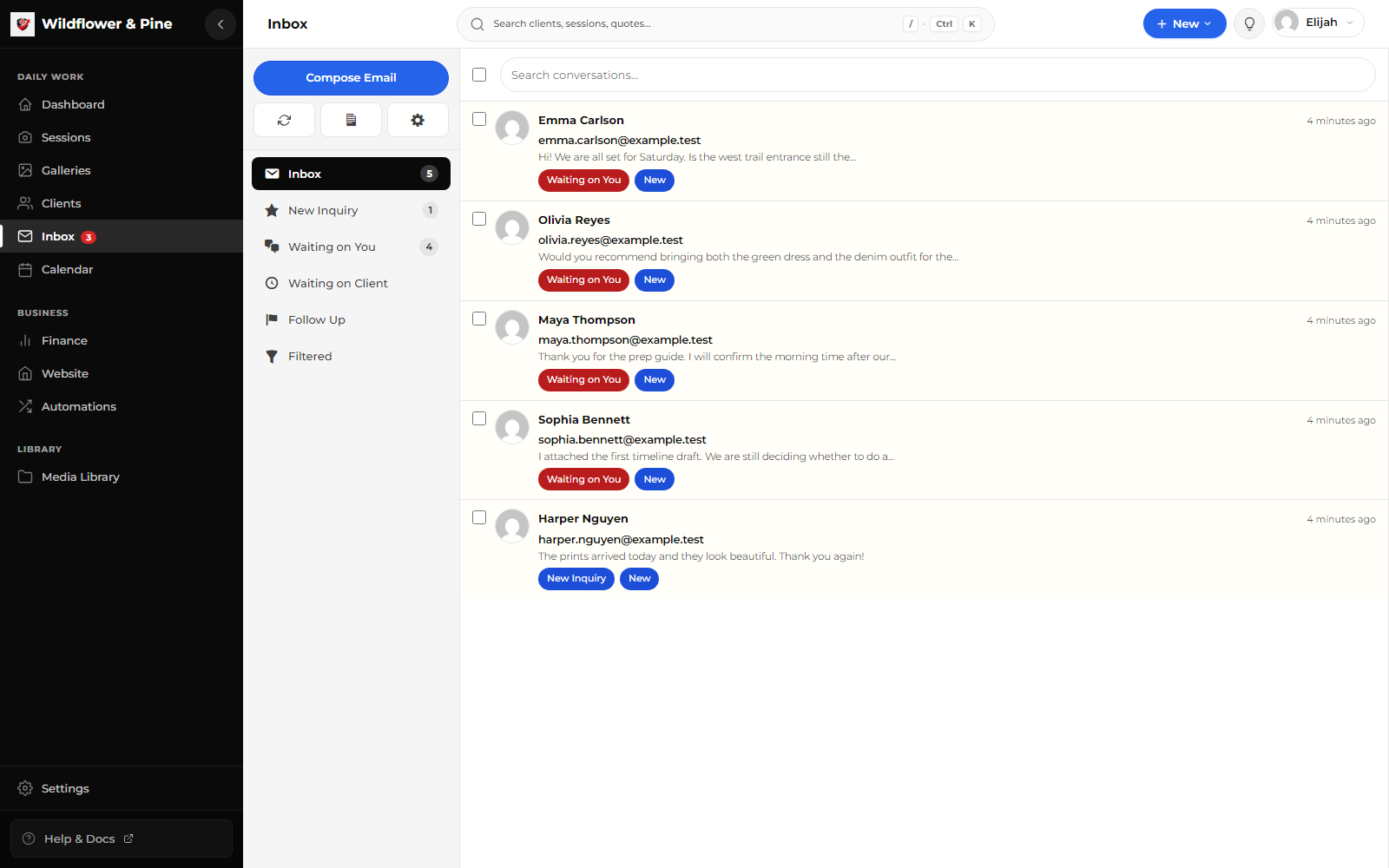1389x868 pixels.
Task: Click the red 3 badge beside Inbox
Action: pos(89,237)
